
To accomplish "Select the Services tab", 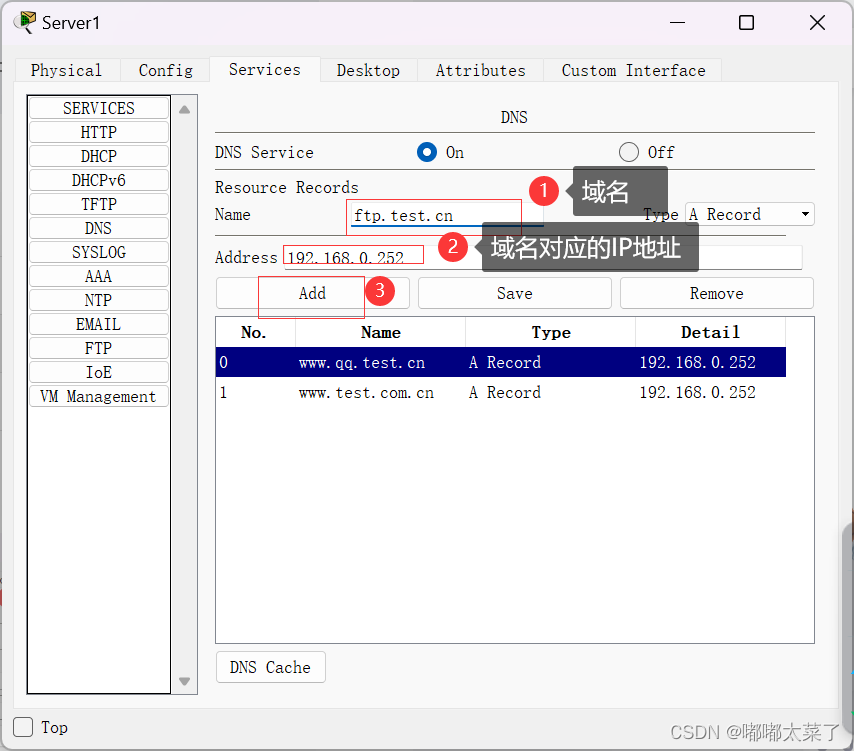I will click(x=265, y=70).
